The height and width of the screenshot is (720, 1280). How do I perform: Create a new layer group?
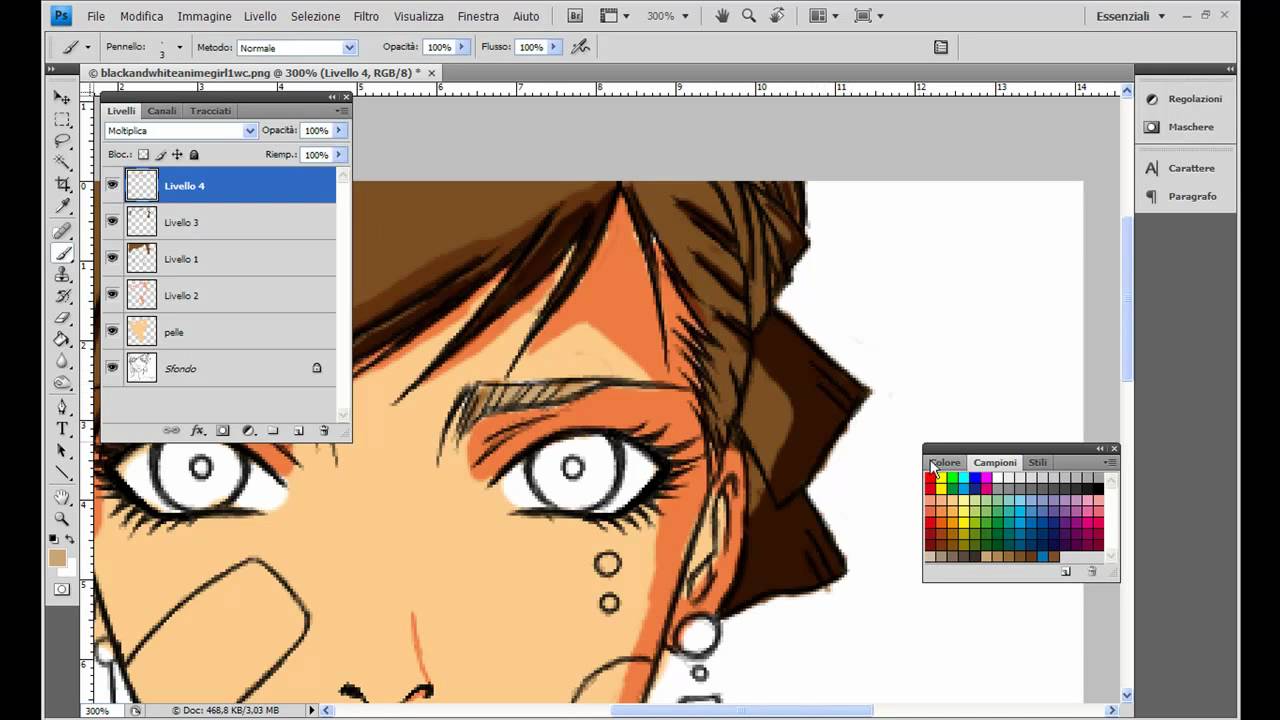pyautogui.click(x=273, y=430)
